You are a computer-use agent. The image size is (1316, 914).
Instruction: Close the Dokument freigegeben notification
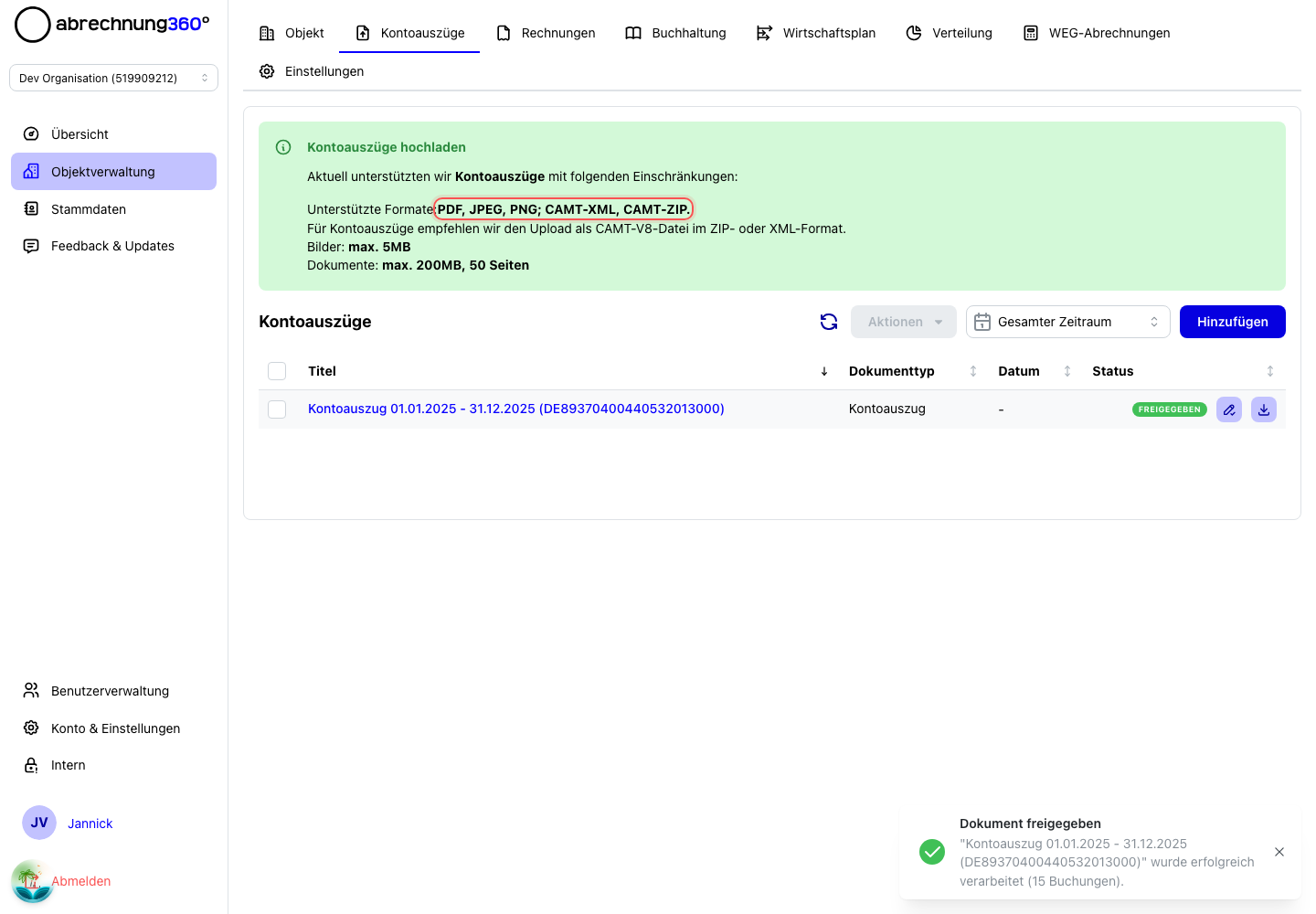point(1279,852)
